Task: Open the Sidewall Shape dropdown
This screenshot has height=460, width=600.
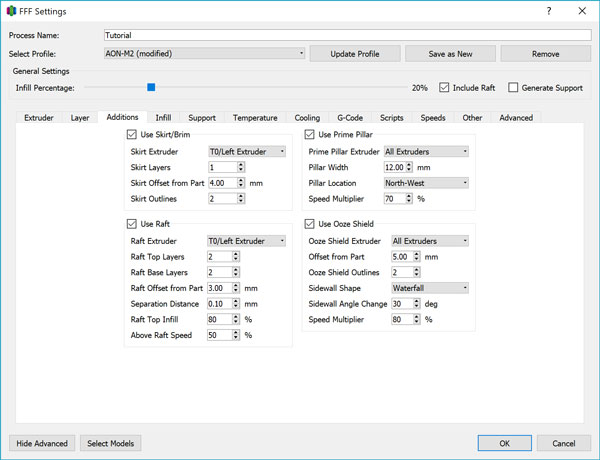Action: [430, 288]
